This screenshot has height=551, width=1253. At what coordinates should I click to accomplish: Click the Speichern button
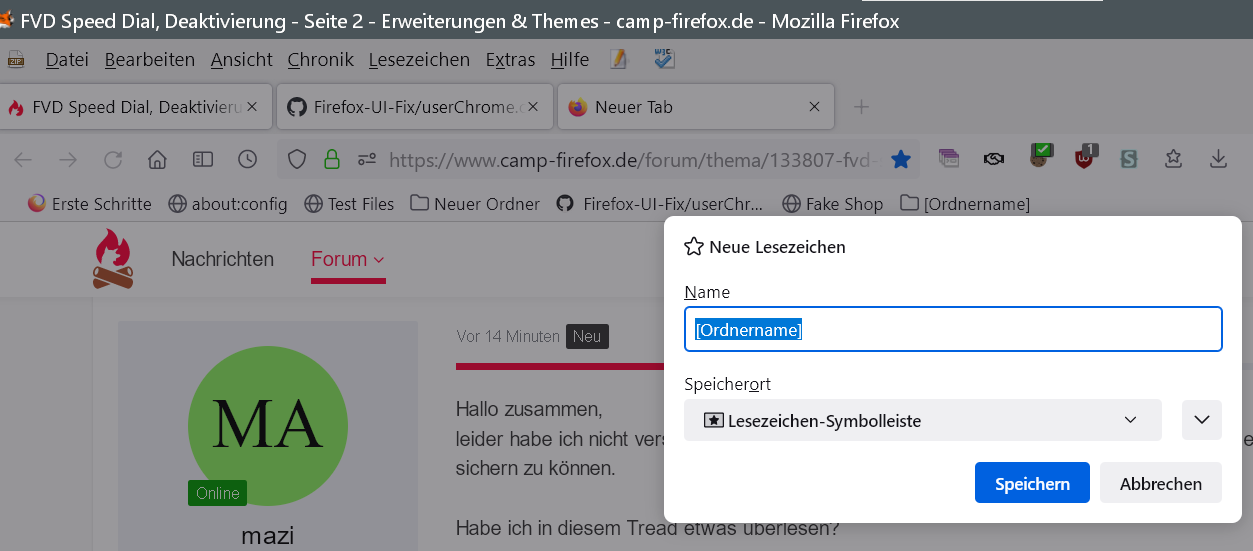[1032, 483]
